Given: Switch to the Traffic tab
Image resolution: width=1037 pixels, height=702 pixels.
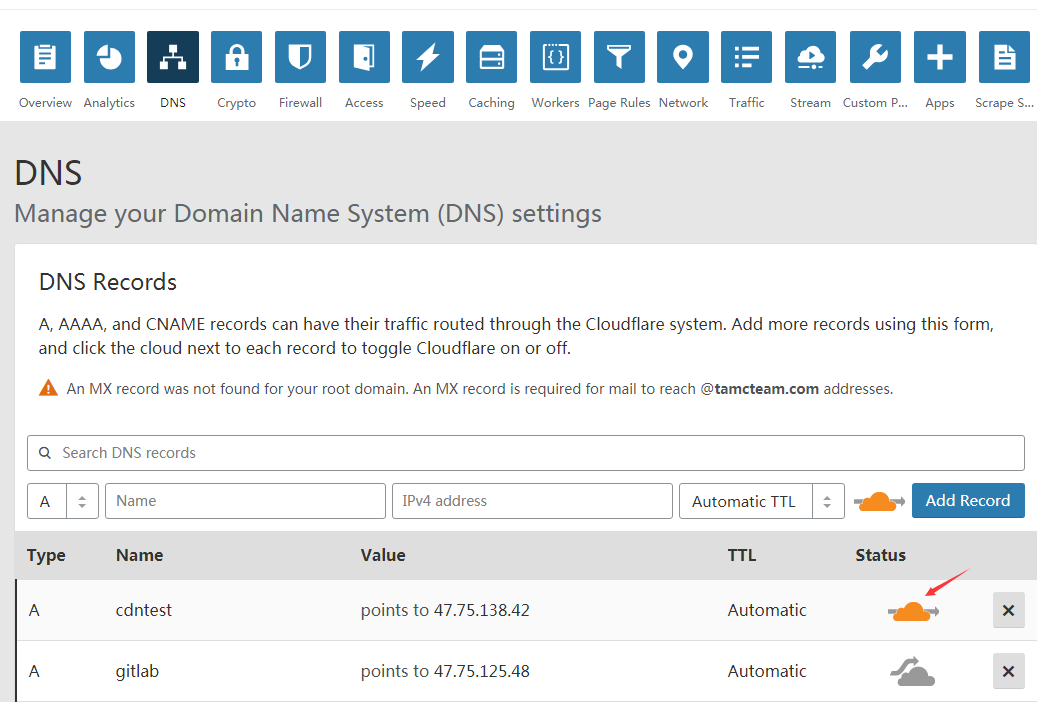Looking at the screenshot, I should (746, 57).
